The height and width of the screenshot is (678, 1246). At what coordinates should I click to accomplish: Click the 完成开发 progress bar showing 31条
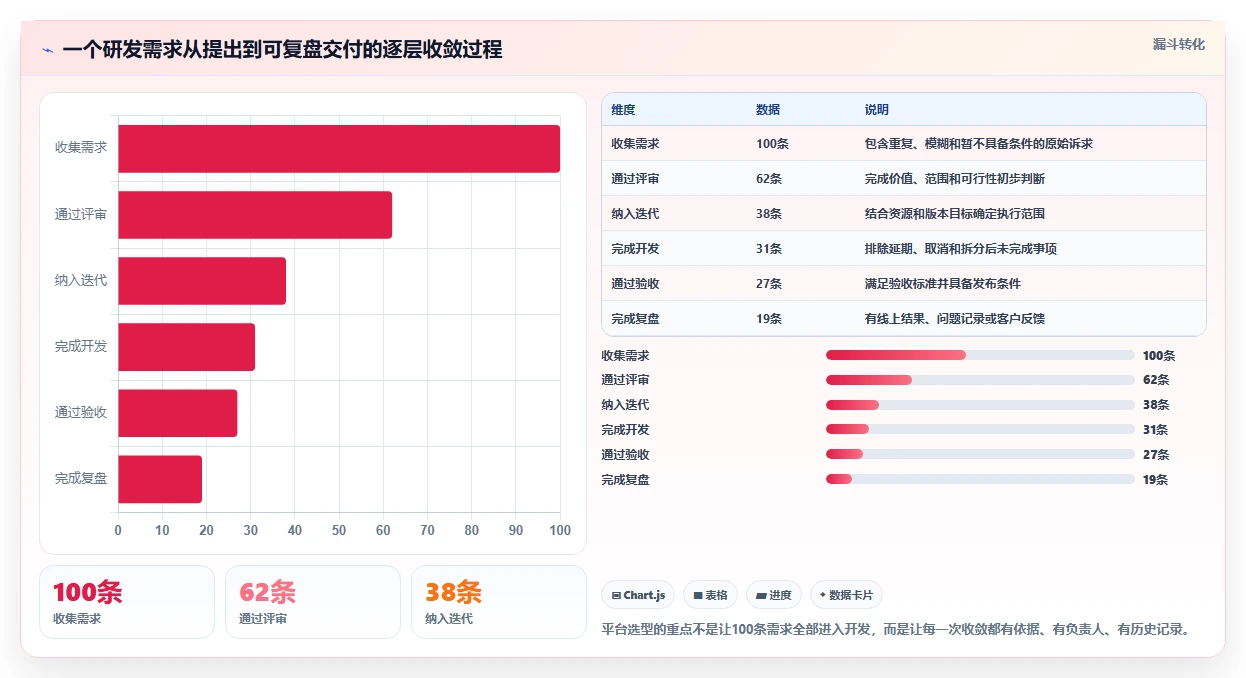pos(980,430)
